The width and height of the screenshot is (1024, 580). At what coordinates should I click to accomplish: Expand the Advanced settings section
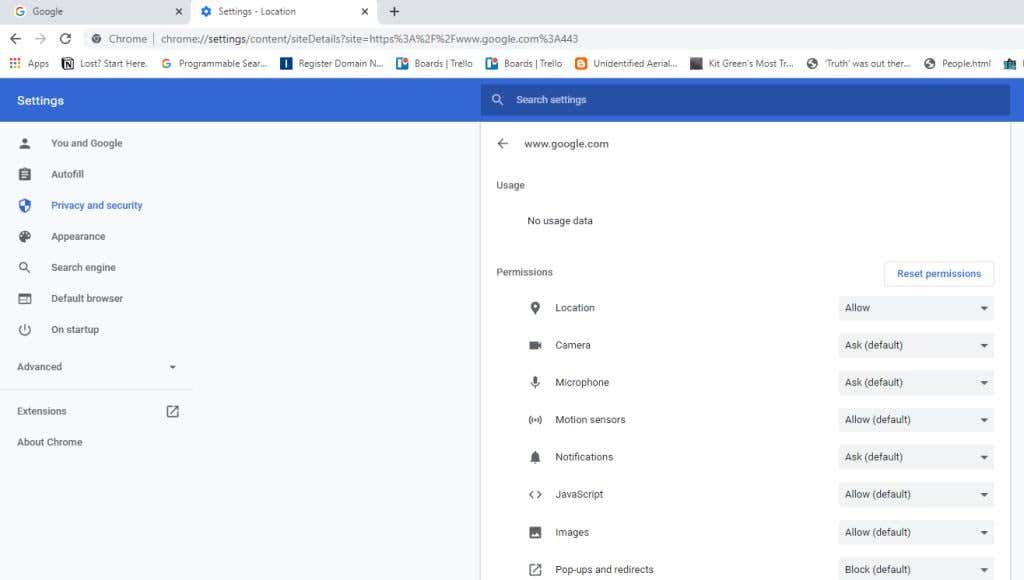97,367
